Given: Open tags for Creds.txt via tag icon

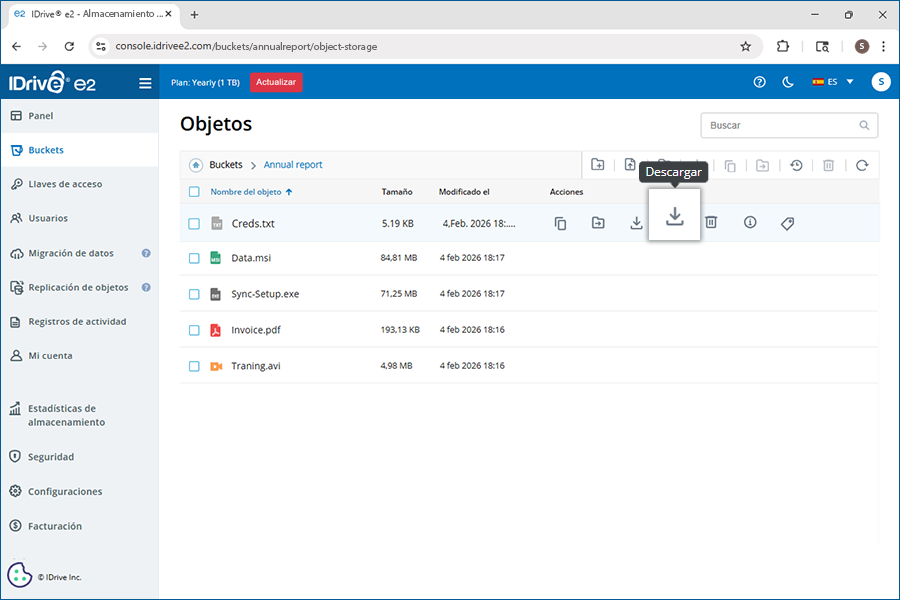Looking at the screenshot, I should pos(787,223).
